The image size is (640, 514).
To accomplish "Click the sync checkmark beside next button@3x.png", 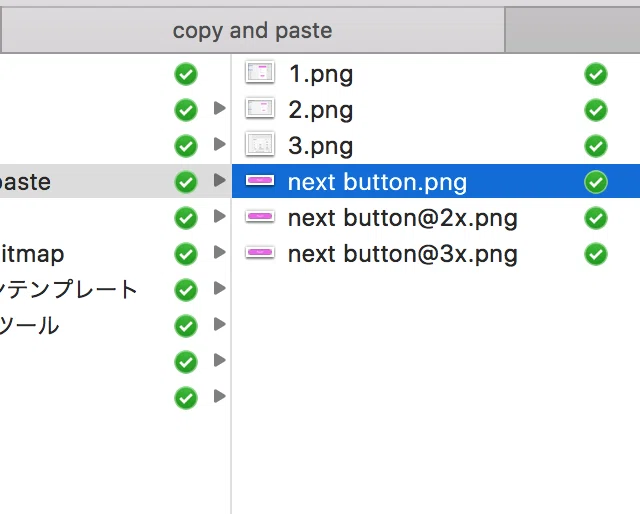I will (596, 254).
